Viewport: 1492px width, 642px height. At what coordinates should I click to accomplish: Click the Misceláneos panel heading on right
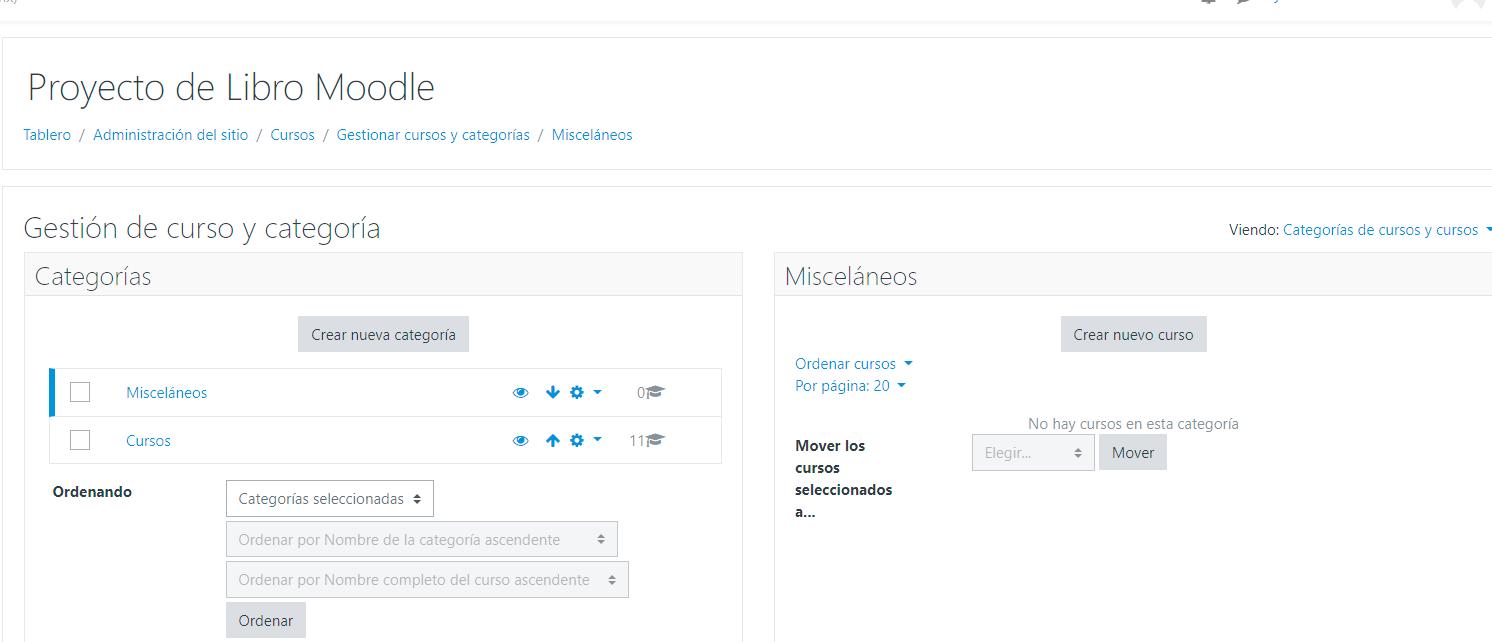pyautogui.click(x=851, y=277)
